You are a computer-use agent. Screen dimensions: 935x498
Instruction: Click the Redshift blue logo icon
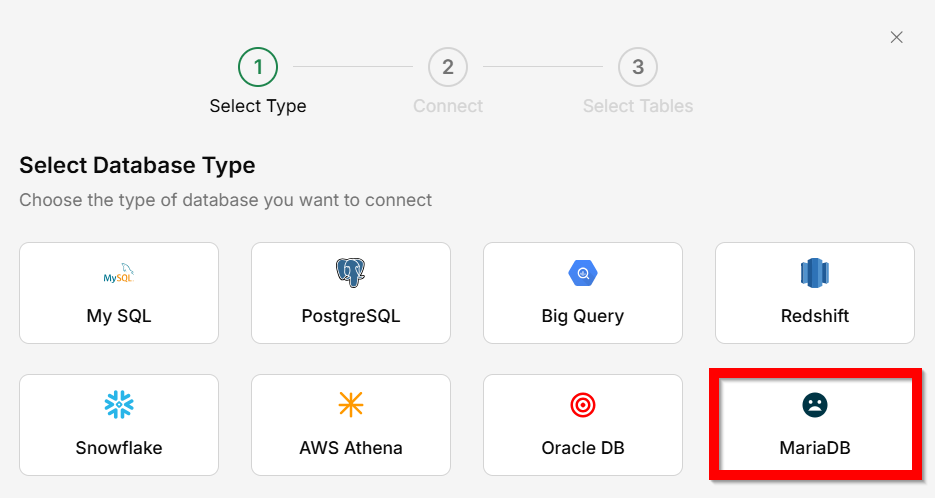814,272
